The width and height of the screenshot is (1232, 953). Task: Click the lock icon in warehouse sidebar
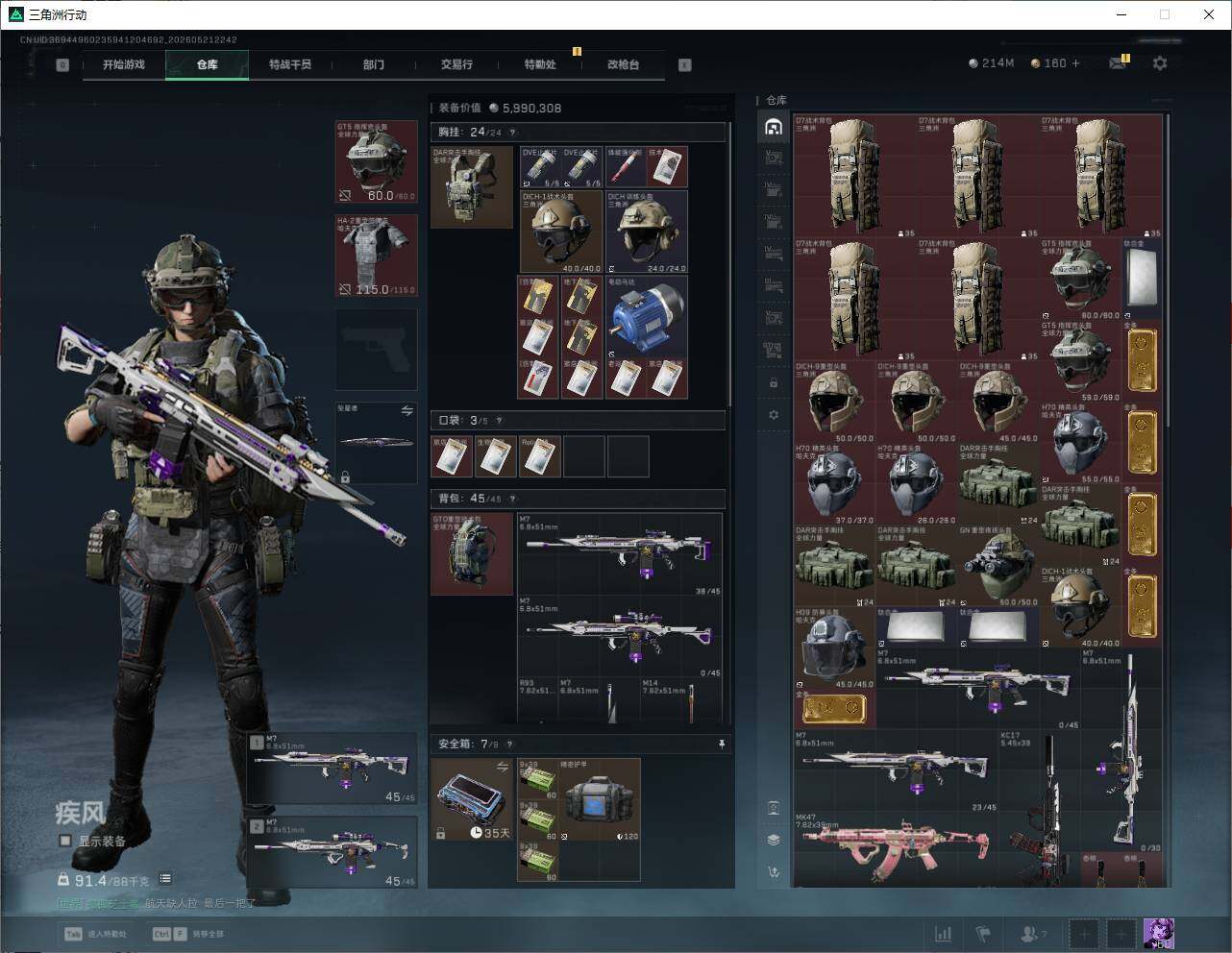[x=774, y=383]
